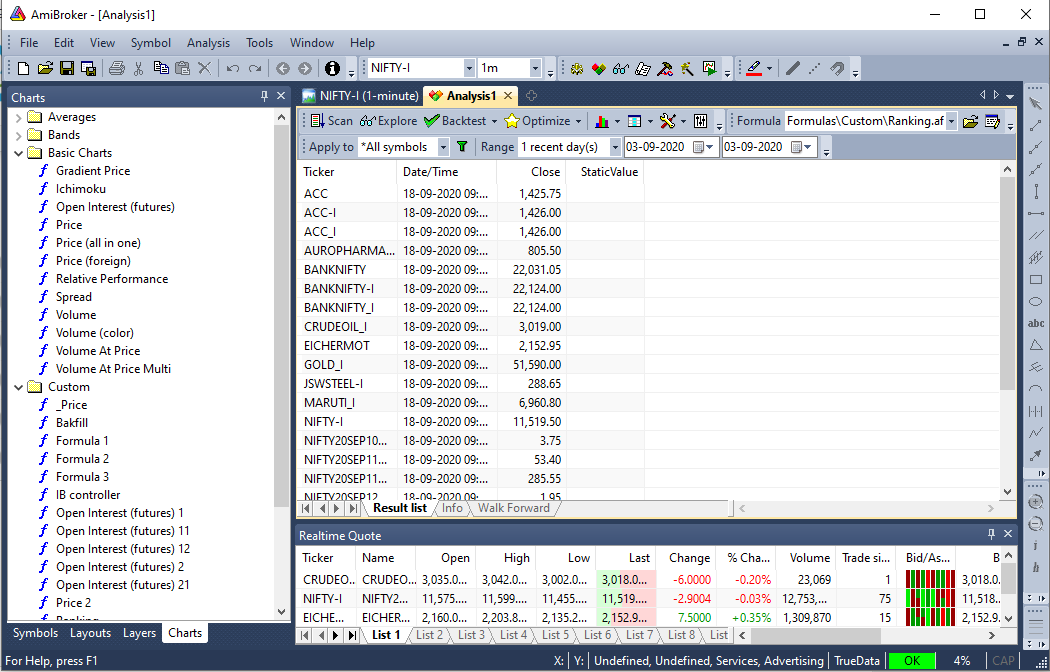1050x672 pixels.
Task: Add new tab with plus icon
Action: 531,96
